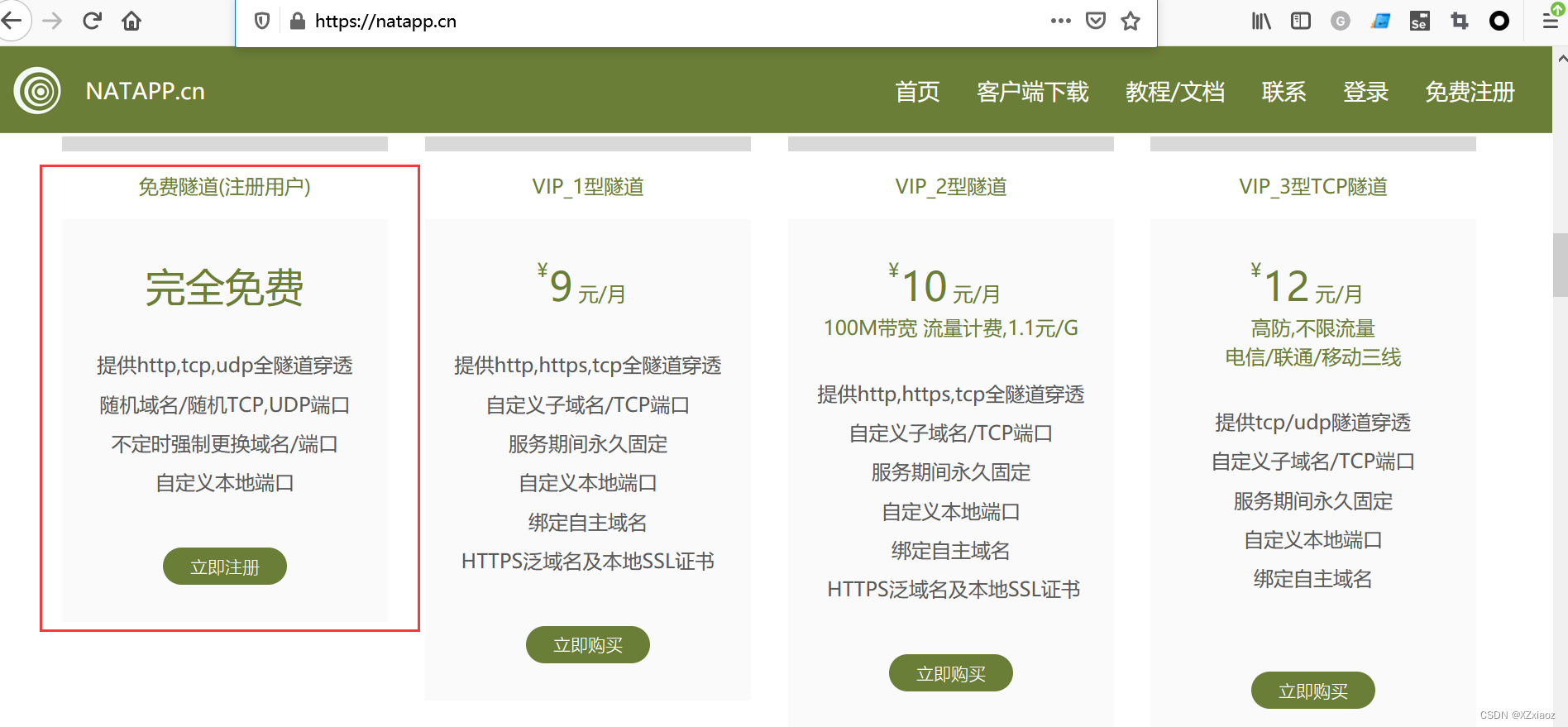Viewport: 1568px width, 727px height.
Task: Open page actions three-dot menu
Action: (1061, 21)
